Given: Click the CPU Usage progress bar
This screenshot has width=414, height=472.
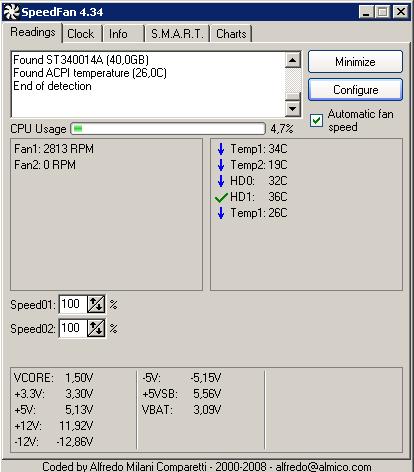Looking at the screenshot, I should [168, 129].
